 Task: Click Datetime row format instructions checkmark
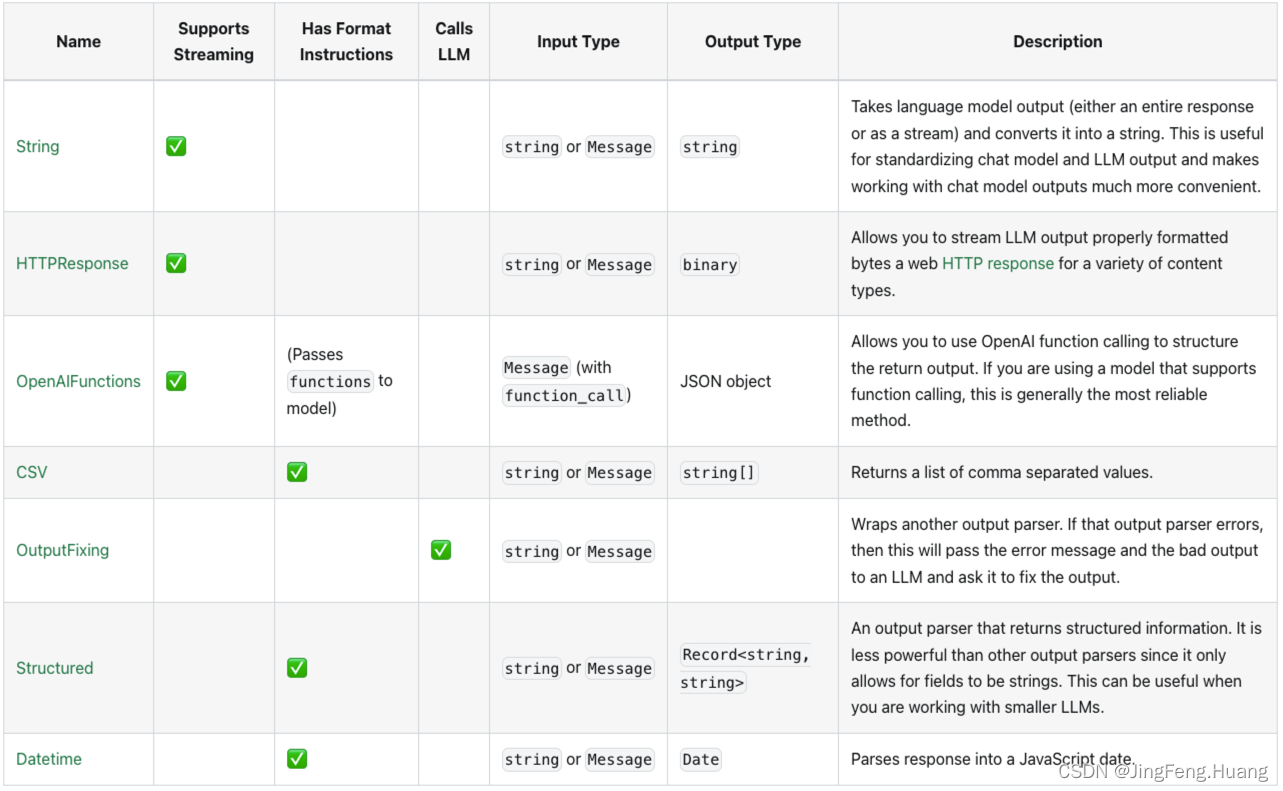(x=297, y=759)
